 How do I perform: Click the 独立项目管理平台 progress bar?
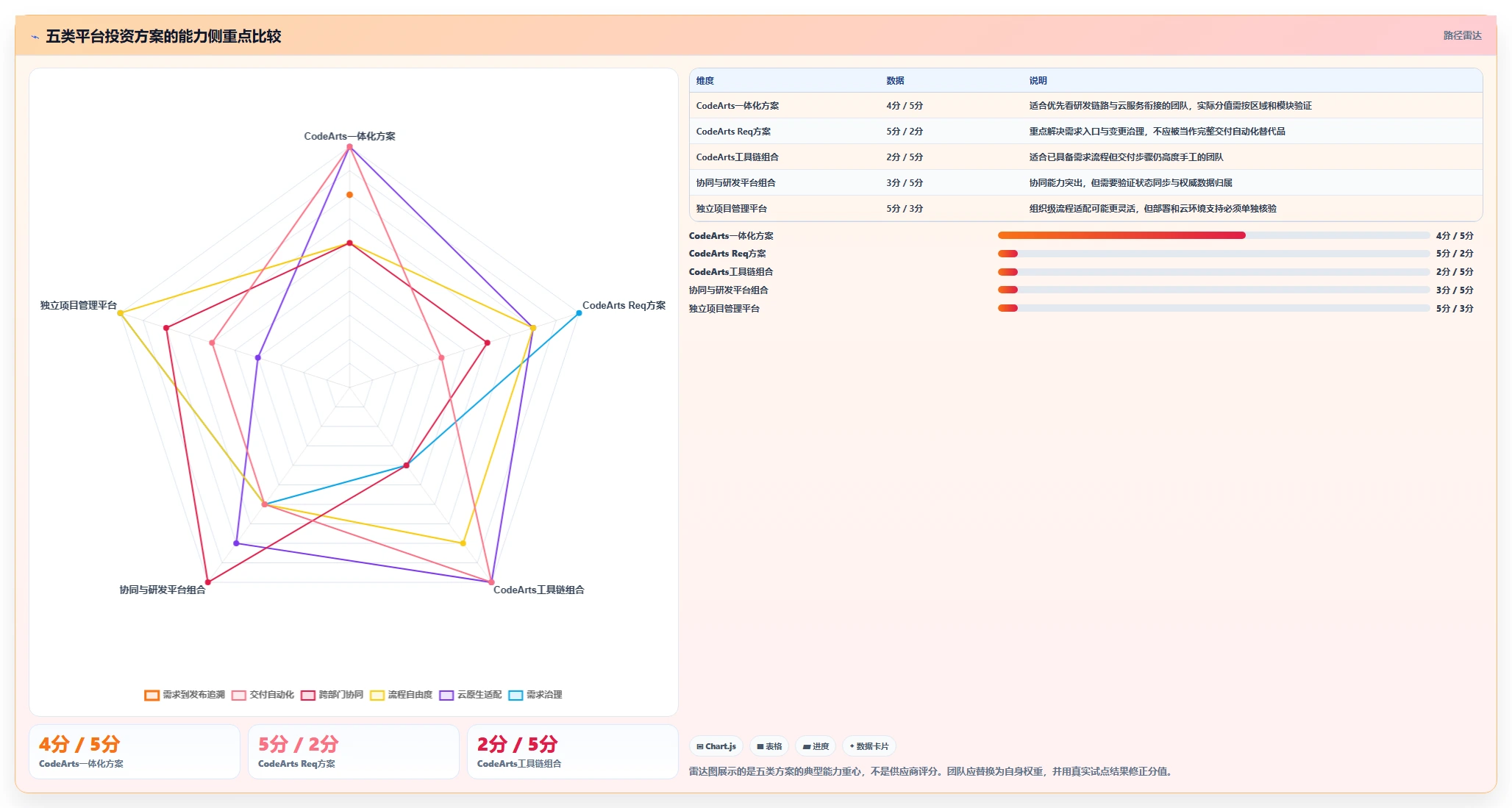[x=1213, y=308]
